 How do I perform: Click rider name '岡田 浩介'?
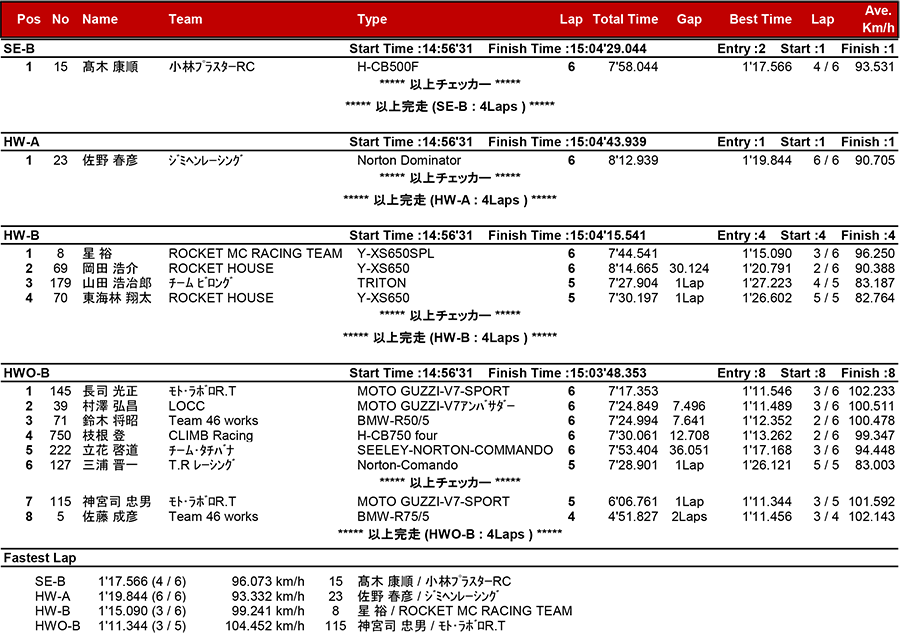(110, 268)
